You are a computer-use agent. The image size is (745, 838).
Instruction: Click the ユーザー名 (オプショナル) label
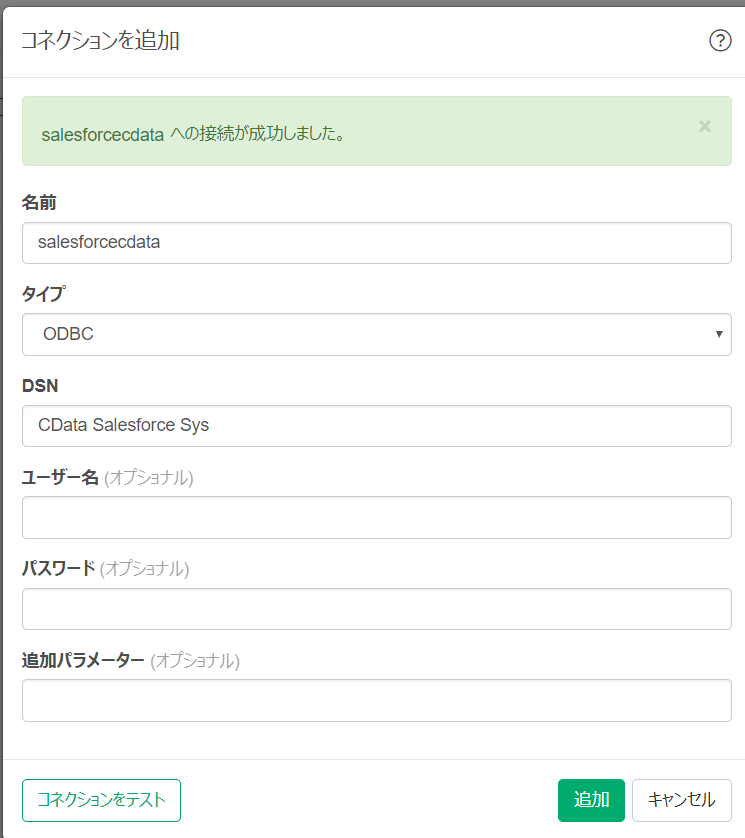(x=108, y=477)
